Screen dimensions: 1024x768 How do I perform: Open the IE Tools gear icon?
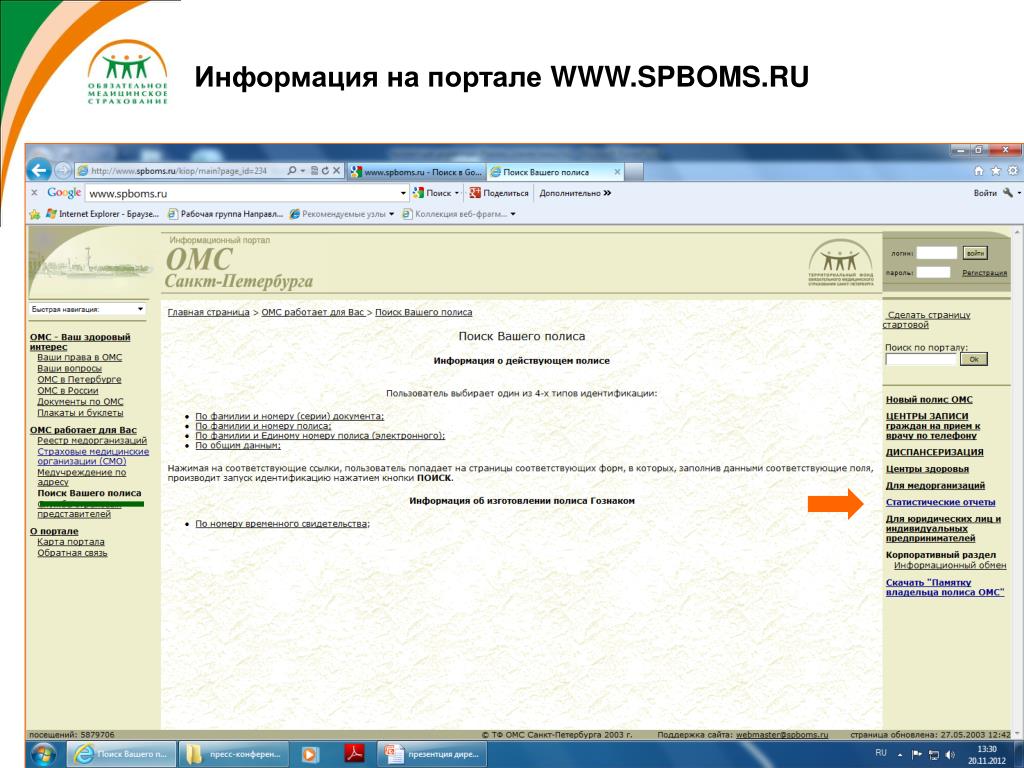[1012, 171]
